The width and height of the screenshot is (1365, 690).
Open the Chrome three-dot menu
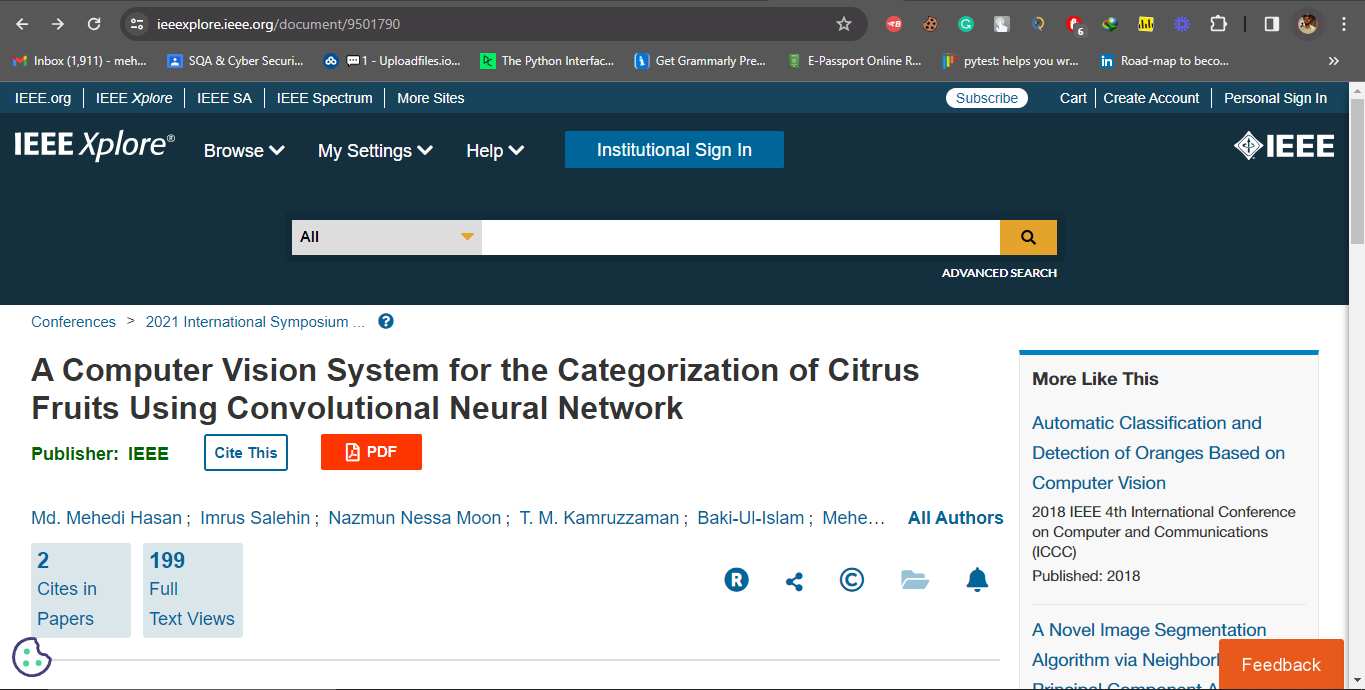[x=1343, y=24]
